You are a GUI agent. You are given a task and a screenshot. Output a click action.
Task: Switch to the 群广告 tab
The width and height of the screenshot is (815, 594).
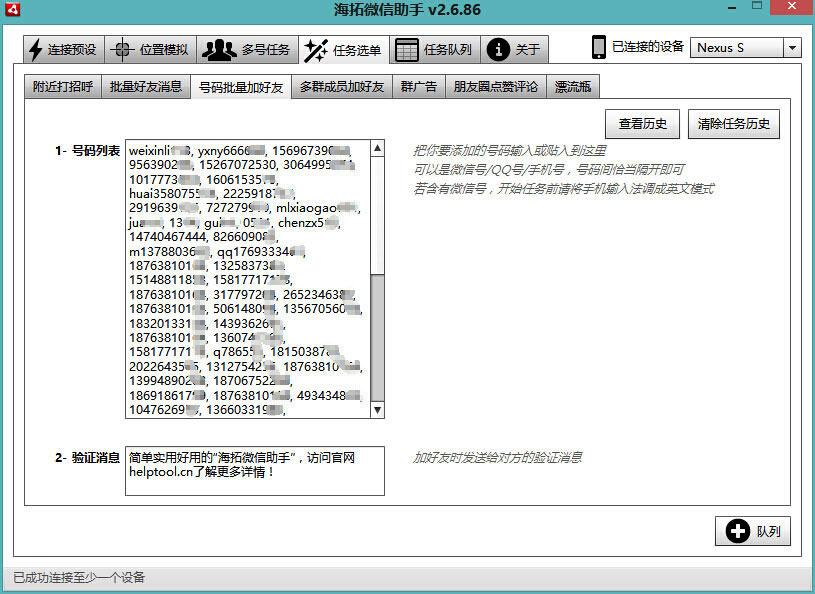tap(418, 86)
